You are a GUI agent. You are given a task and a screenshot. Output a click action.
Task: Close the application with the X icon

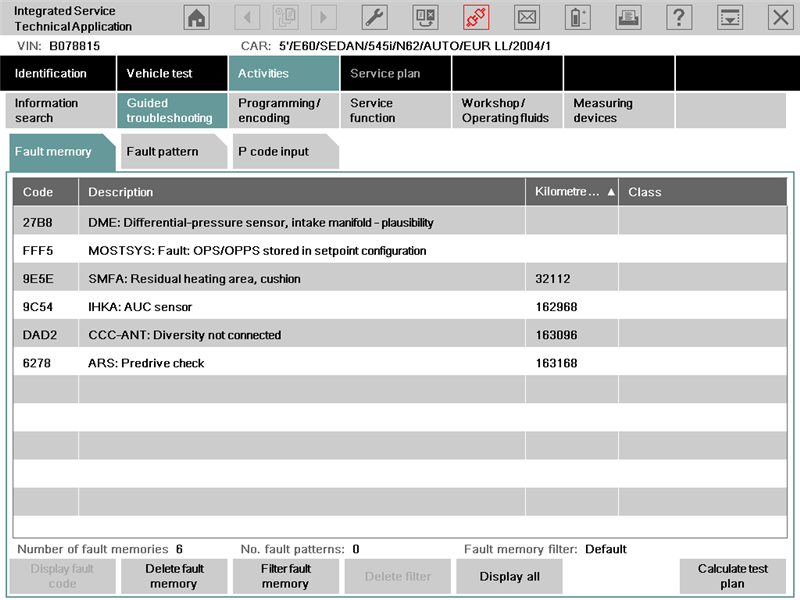point(781,18)
